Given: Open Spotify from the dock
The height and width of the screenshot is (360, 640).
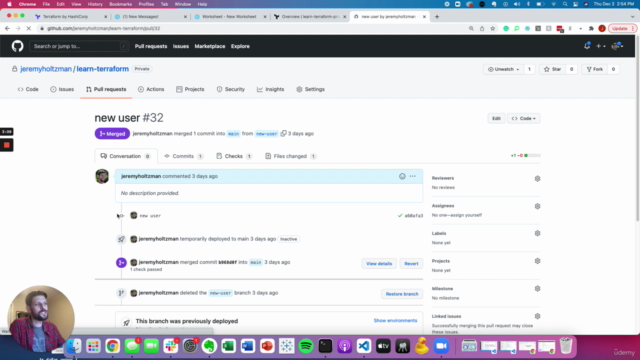Looking at the screenshot, I should tap(306, 346).
